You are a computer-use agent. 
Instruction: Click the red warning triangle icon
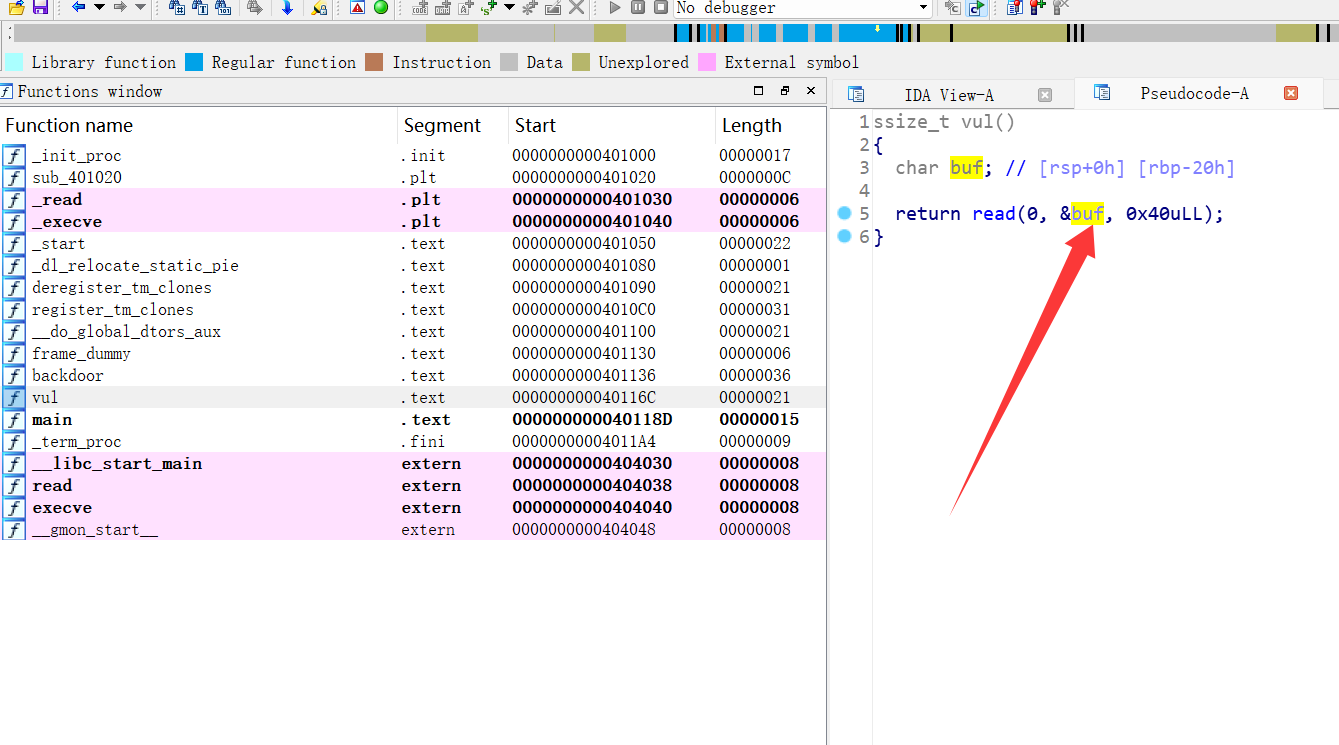(x=358, y=8)
